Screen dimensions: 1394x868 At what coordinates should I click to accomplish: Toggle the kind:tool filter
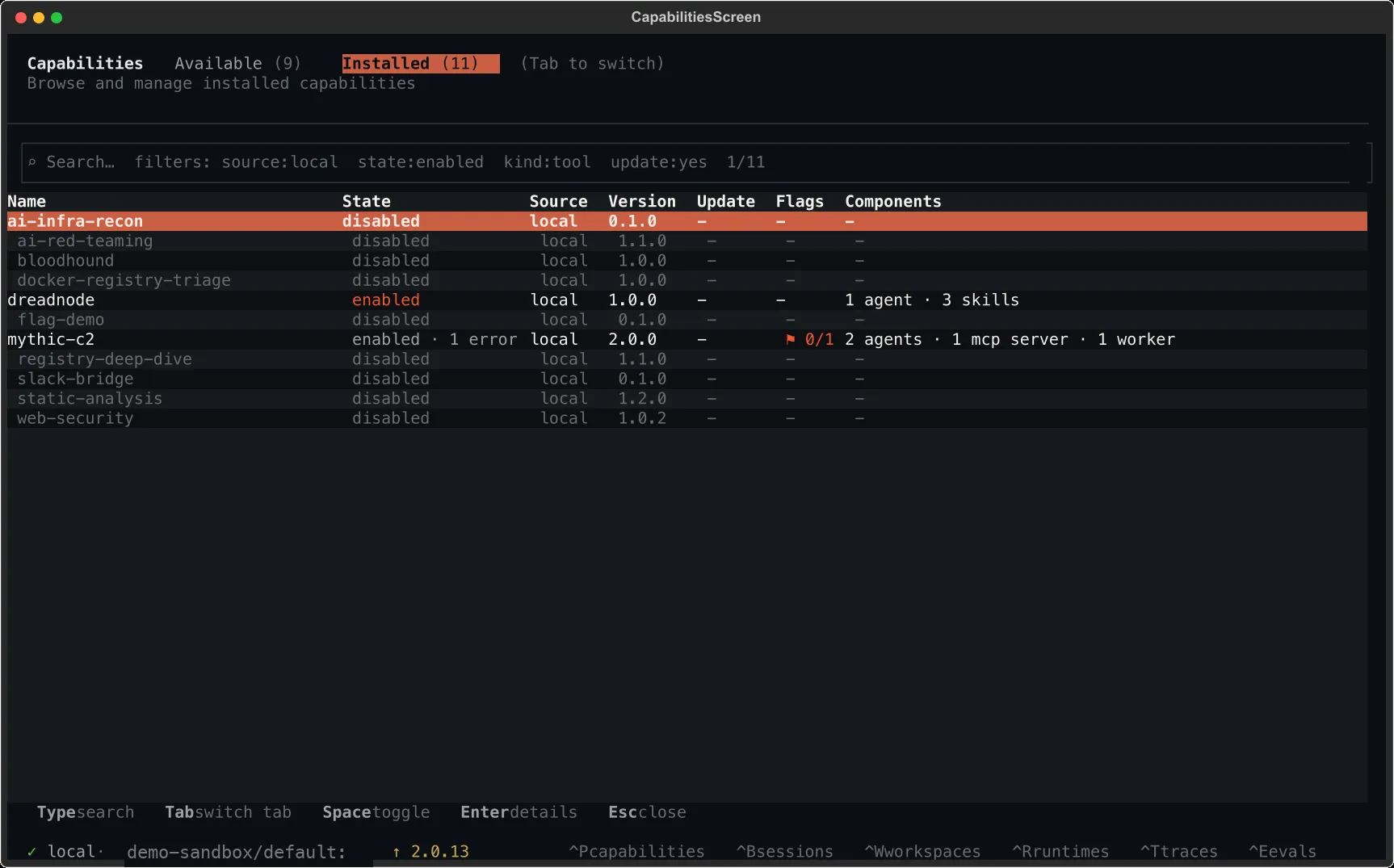coord(548,162)
